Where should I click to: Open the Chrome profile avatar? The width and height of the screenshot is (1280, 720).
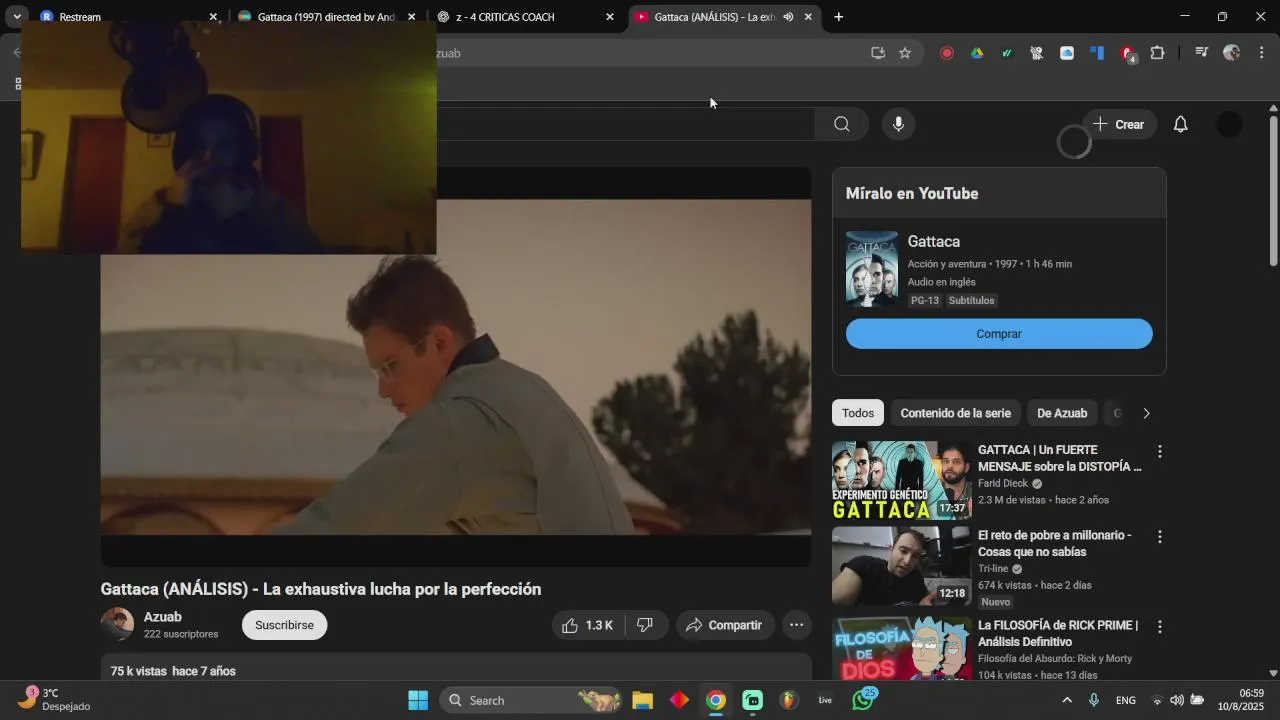click(x=1231, y=53)
